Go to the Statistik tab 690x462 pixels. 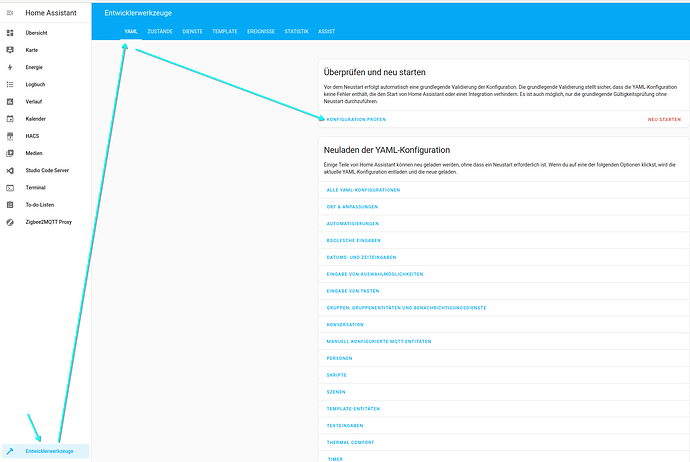(296, 31)
